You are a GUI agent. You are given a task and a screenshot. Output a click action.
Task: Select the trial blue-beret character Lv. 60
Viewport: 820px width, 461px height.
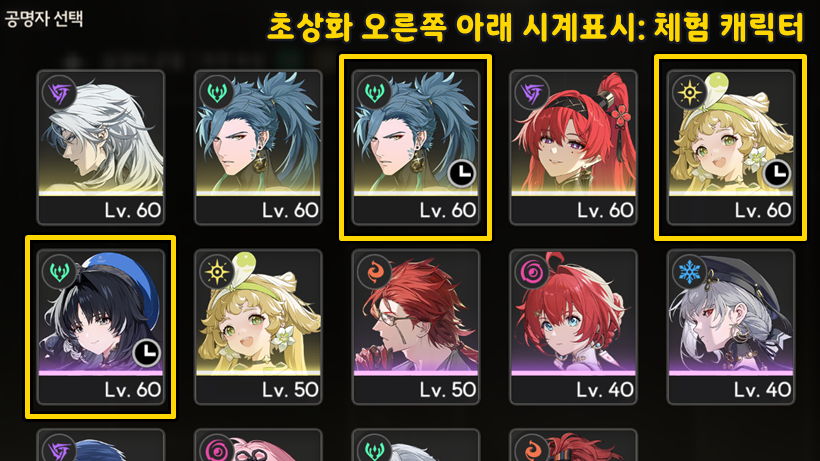[101, 327]
